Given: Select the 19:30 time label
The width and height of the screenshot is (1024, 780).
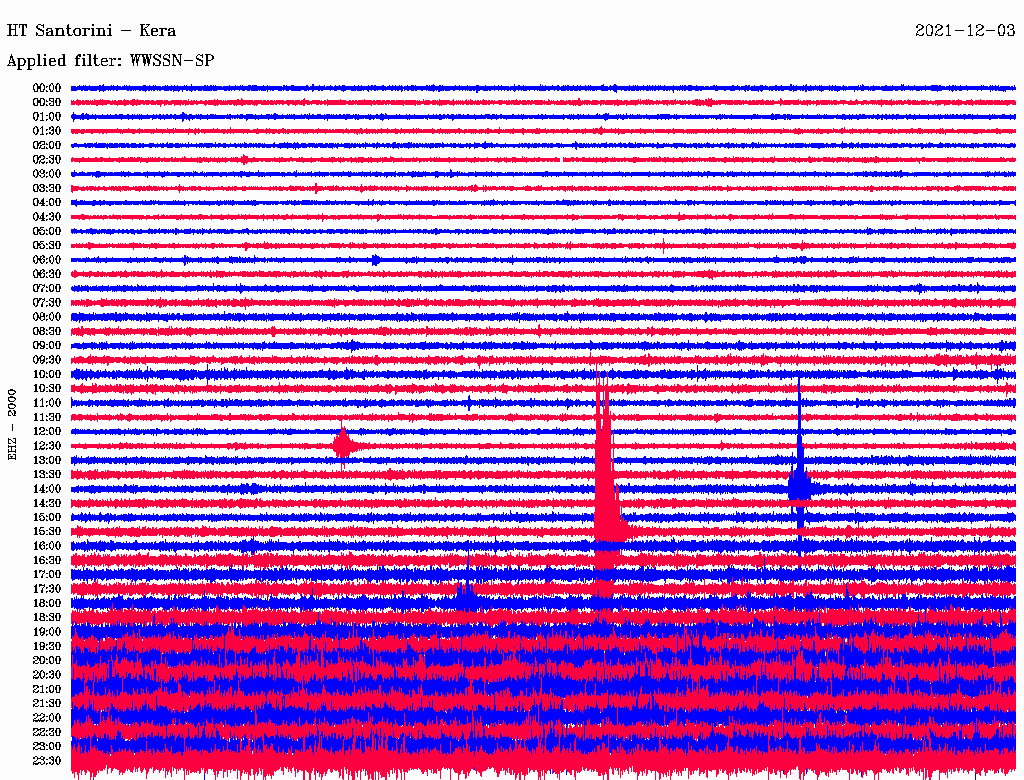Looking at the screenshot, I should pyautogui.click(x=47, y=647).
